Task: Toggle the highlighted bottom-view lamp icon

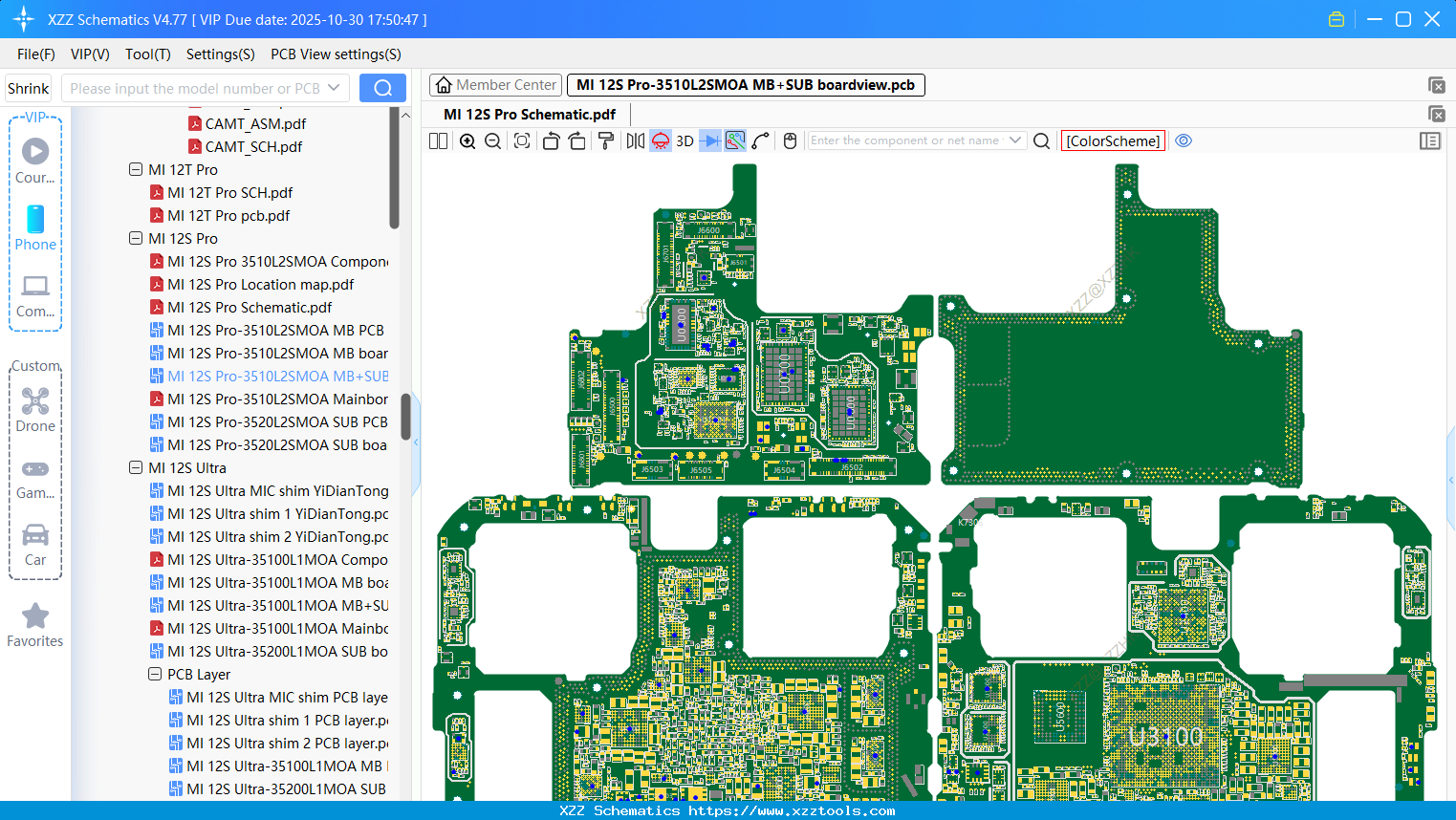Action: pos(660,140)
